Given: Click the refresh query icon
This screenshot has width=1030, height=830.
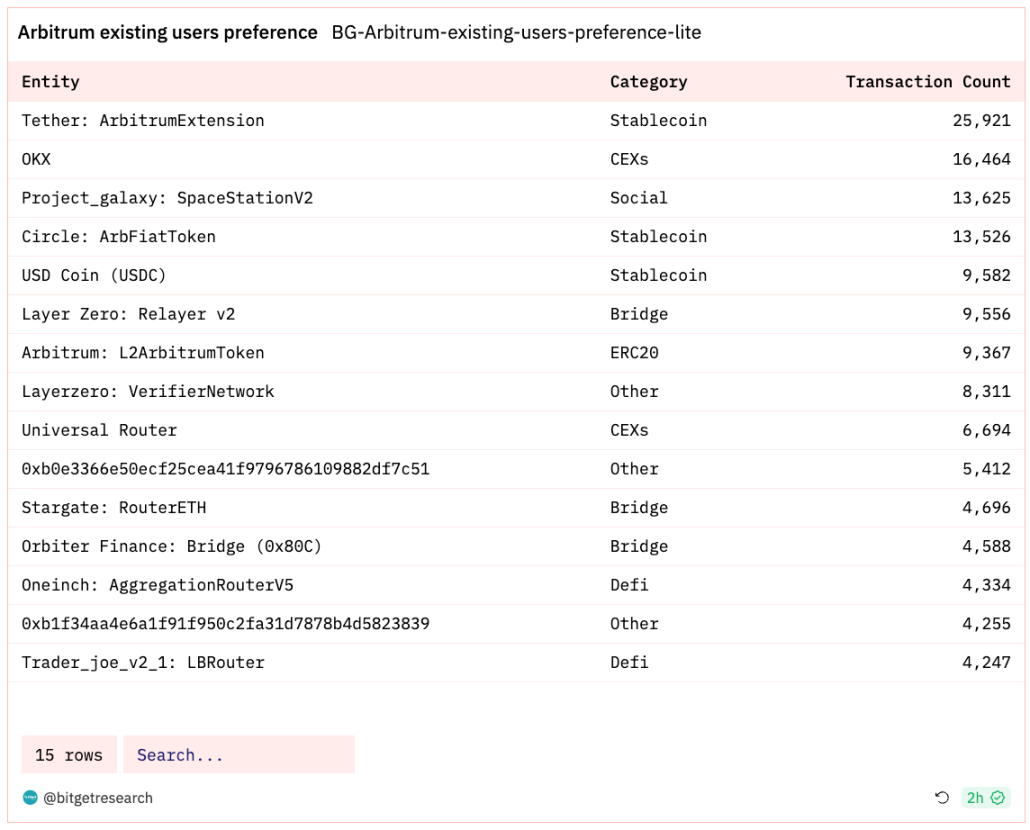Looking at the screenshot, I should pos(941,797).
